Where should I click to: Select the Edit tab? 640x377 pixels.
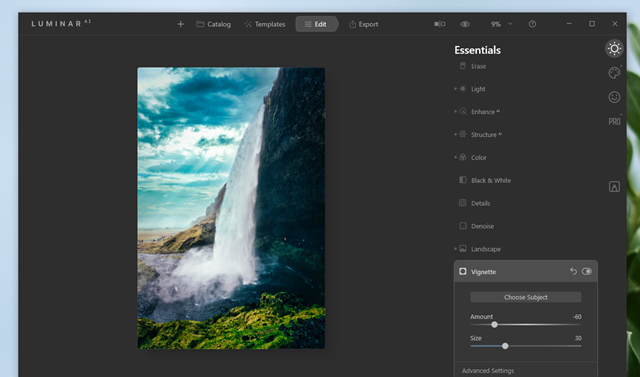pyautogui.click(x=316, y=24)
